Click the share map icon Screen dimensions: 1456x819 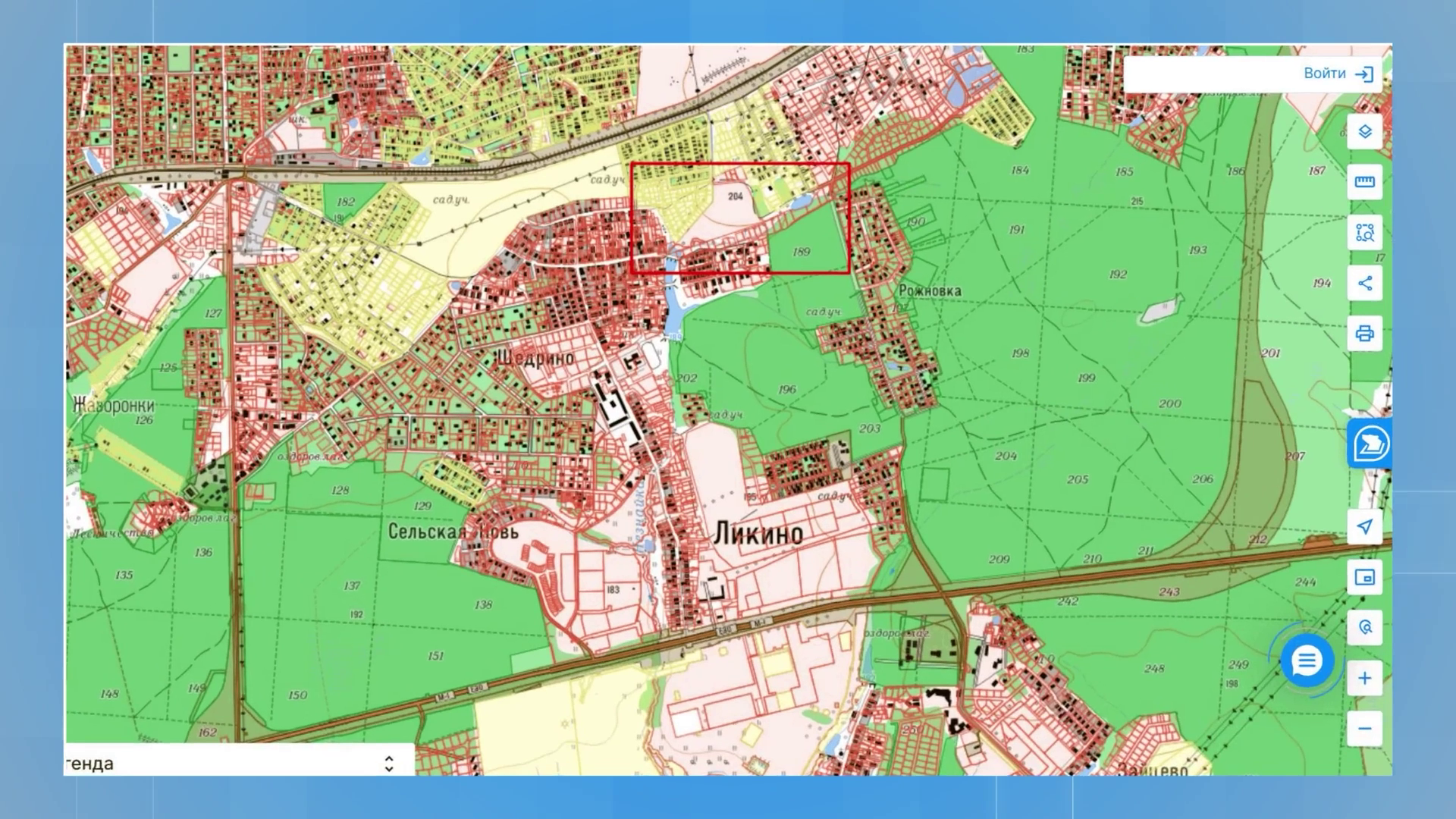[x=1364, y=284]
